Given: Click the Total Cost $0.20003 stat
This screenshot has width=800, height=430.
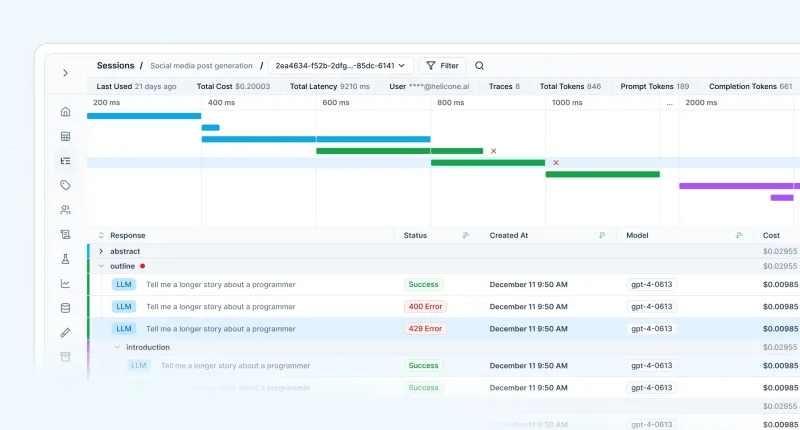Looking at the screenshot, I should click(x=233, y=87).
